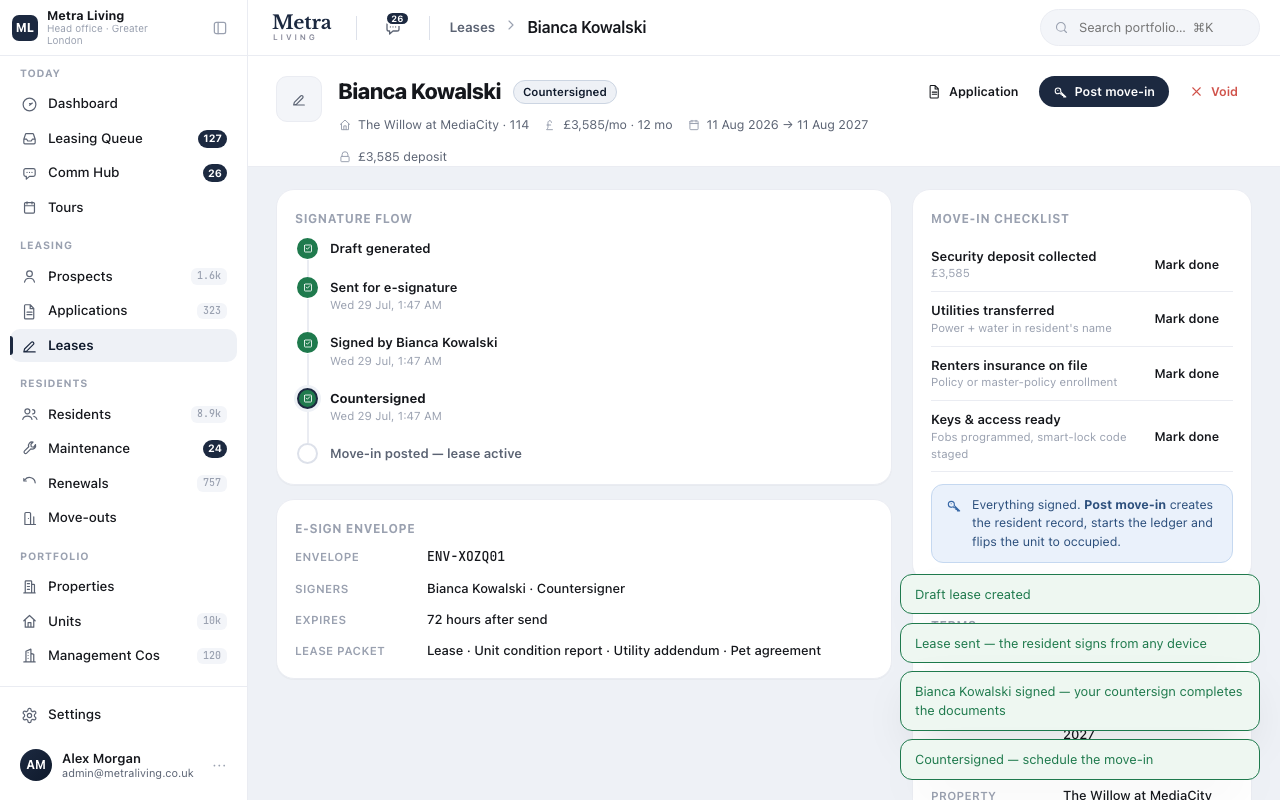
Task: Click the Units house icon
Action: (30, 622)
